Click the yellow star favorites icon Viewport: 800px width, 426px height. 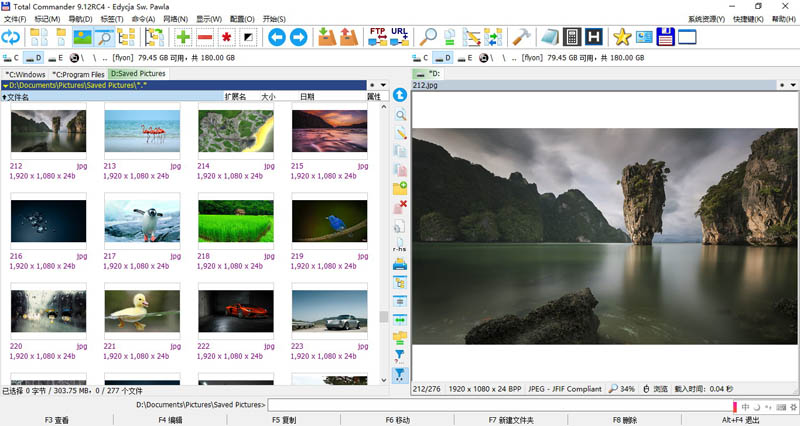pos(622,37)
